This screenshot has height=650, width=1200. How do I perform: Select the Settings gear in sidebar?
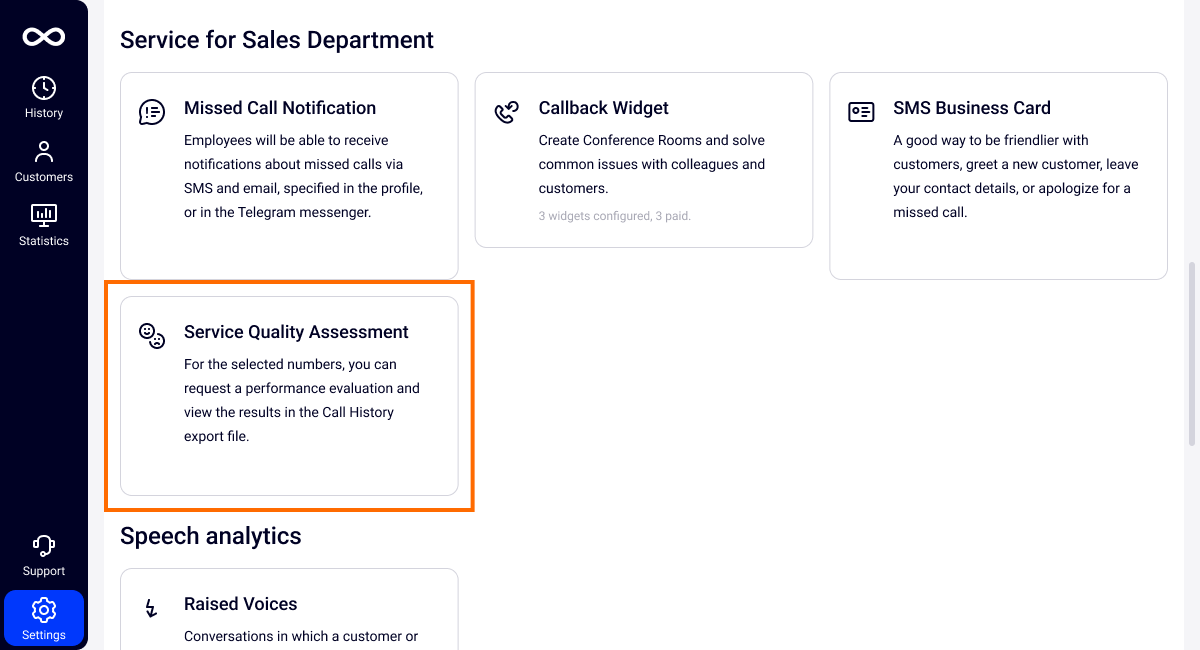click(x=44, y=618)
